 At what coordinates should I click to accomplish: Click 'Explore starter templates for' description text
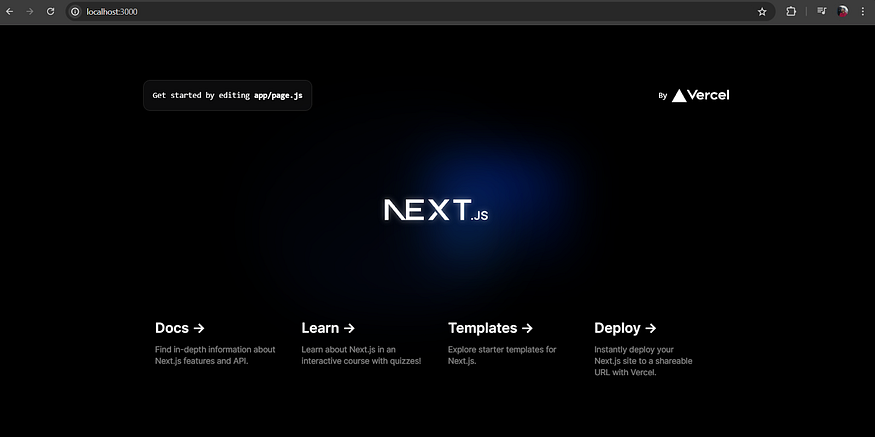click(502, 349)
